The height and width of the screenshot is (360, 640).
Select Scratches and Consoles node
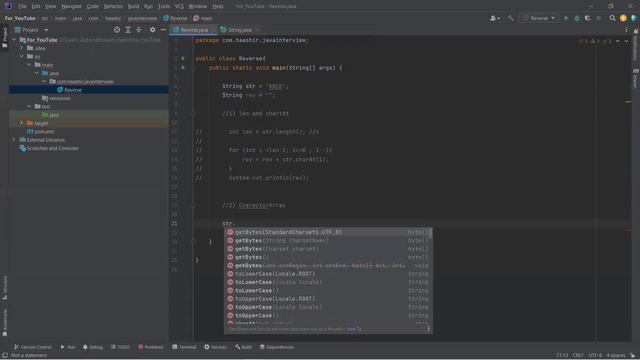(x=53, y=148)
